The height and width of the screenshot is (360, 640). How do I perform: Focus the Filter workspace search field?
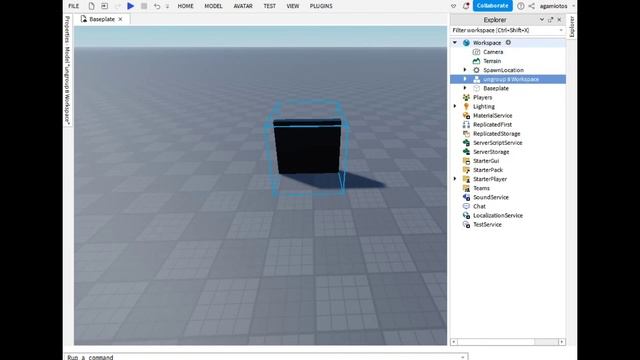[x=504, y=30]
